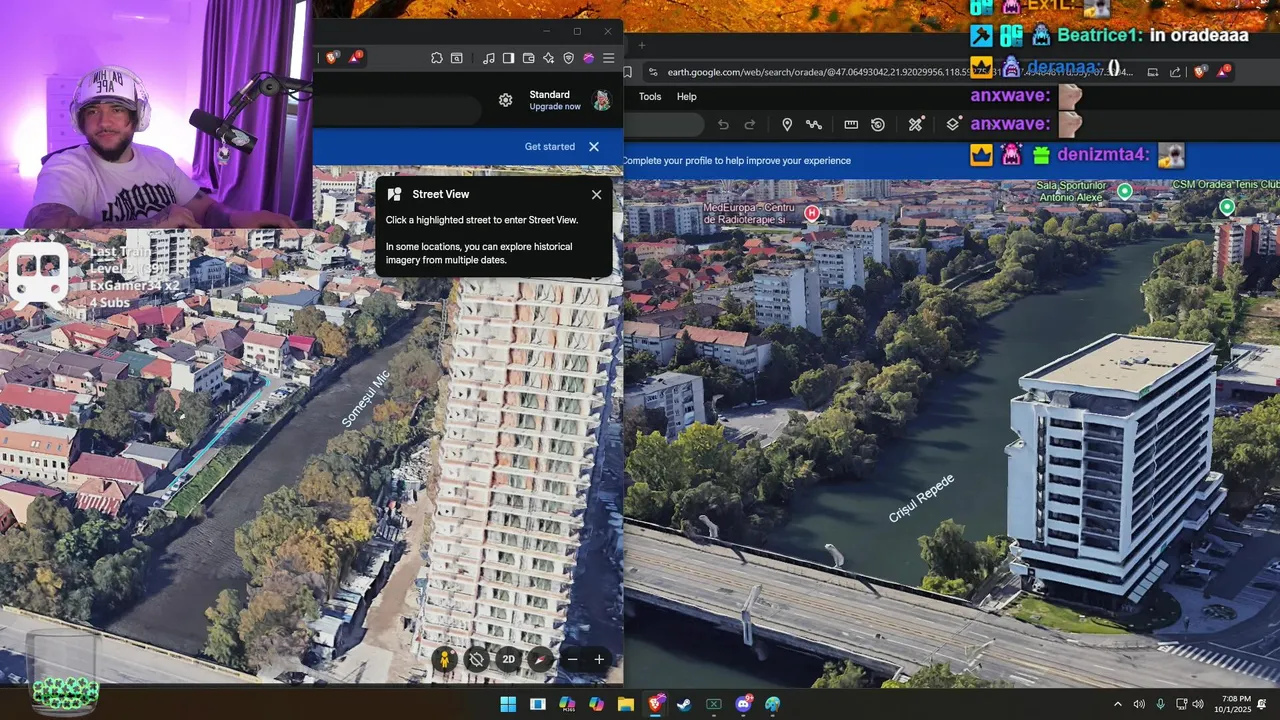
Task: Click Brave Rewards triangle icon in front window
Action: (355, 58)
